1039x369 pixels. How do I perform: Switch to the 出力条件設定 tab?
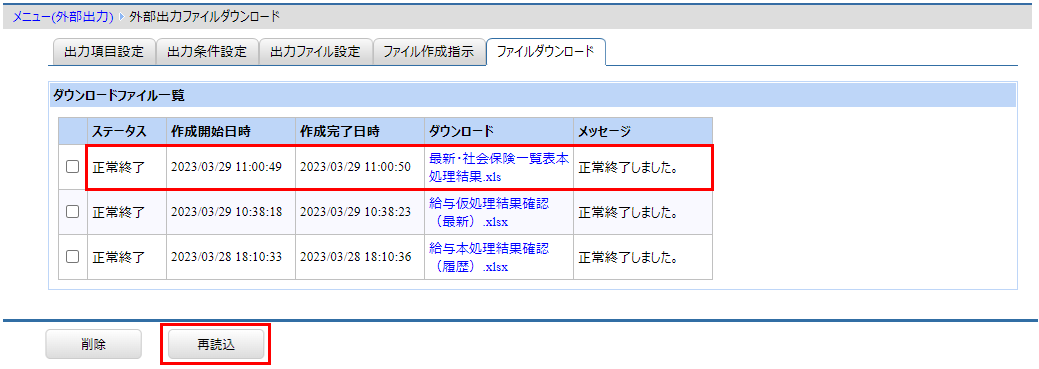[207, 52]
